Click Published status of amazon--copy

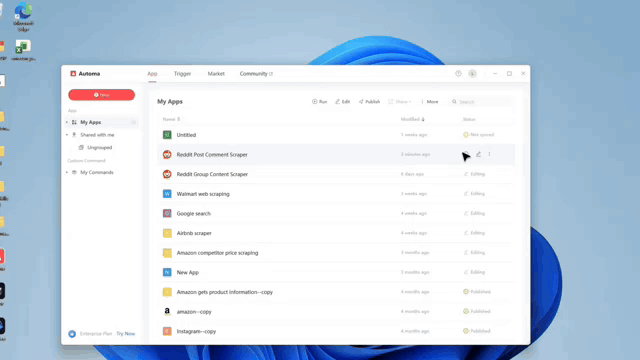pos(477,311)
